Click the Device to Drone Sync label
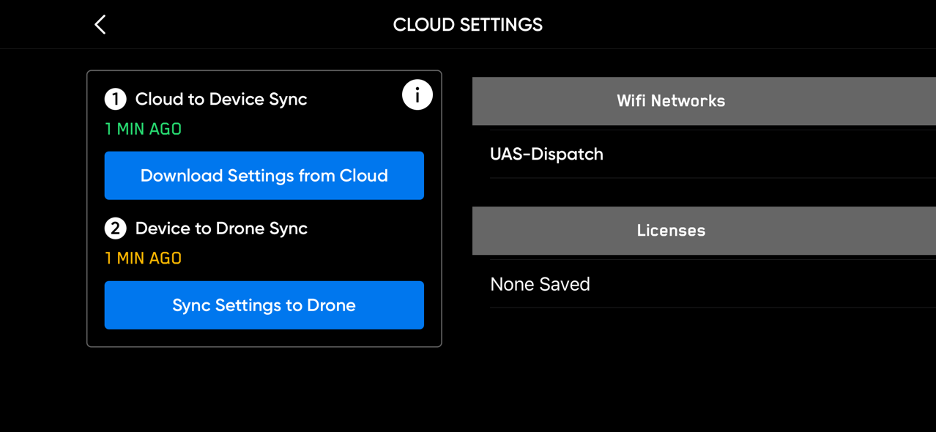The image size is (936, 432). pos(221,229)
